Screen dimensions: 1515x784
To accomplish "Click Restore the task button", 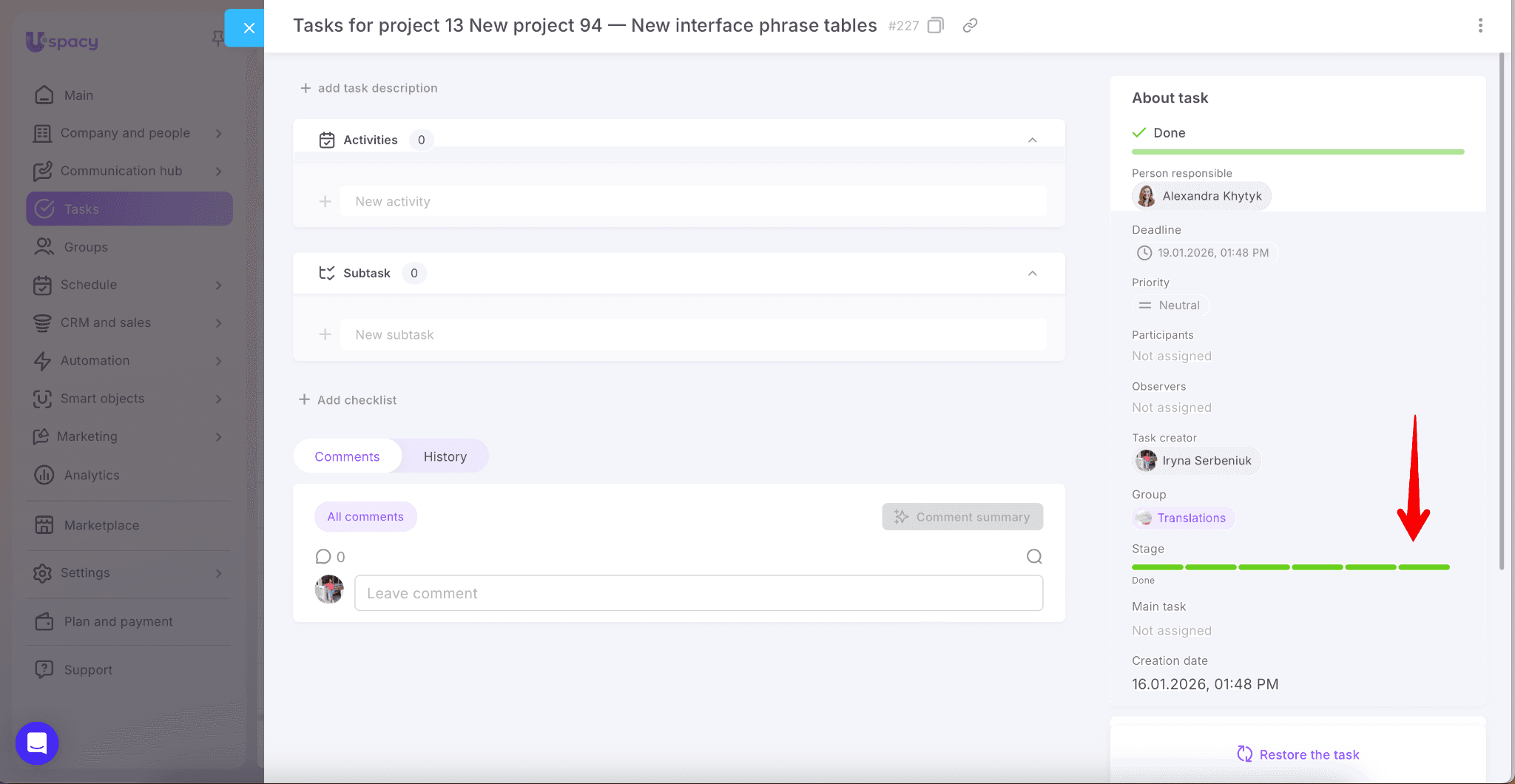I will pyautogui.click(x=1298, y=754).
